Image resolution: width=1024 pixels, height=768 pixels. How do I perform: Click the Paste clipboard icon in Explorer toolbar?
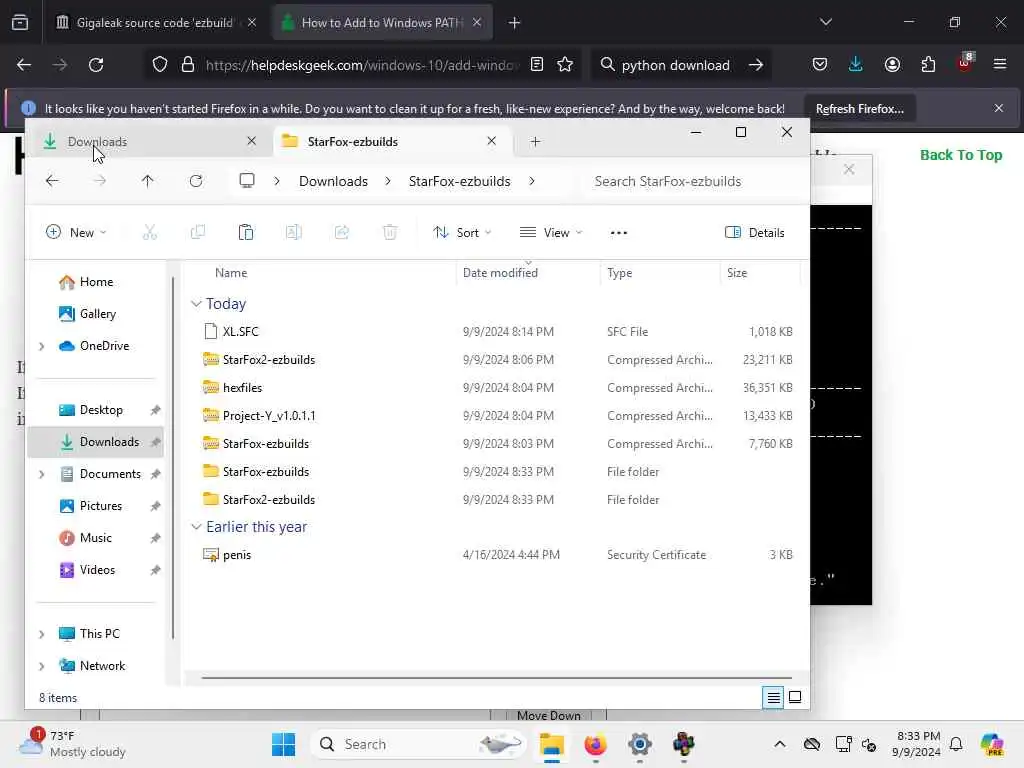click(246, 232)
